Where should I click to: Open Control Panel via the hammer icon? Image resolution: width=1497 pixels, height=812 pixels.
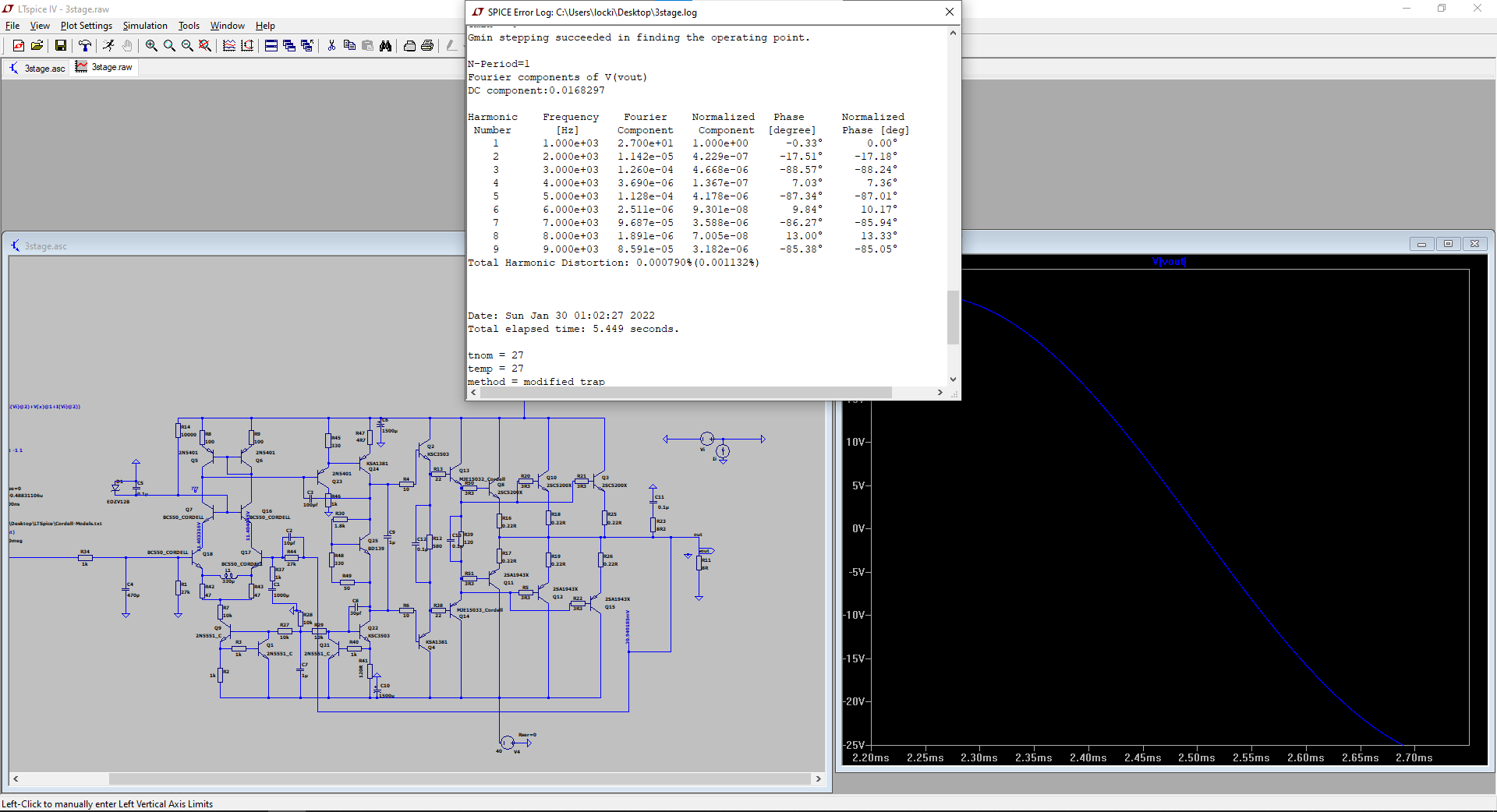point(85,46)
